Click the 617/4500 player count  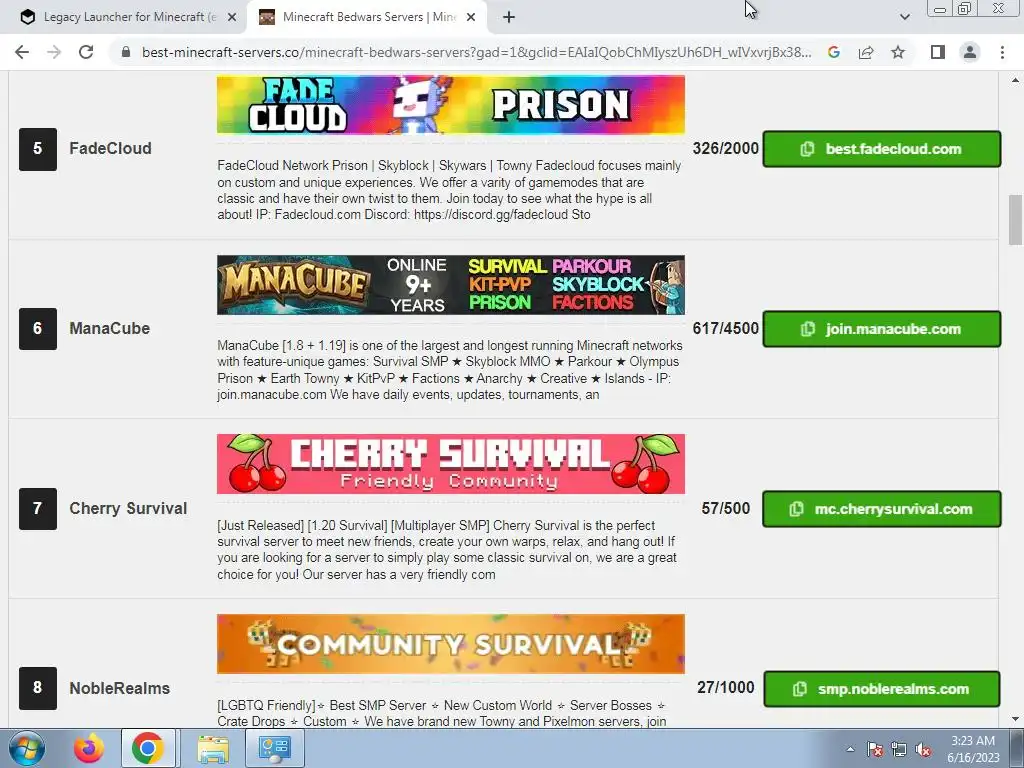(x=726, y=328)
